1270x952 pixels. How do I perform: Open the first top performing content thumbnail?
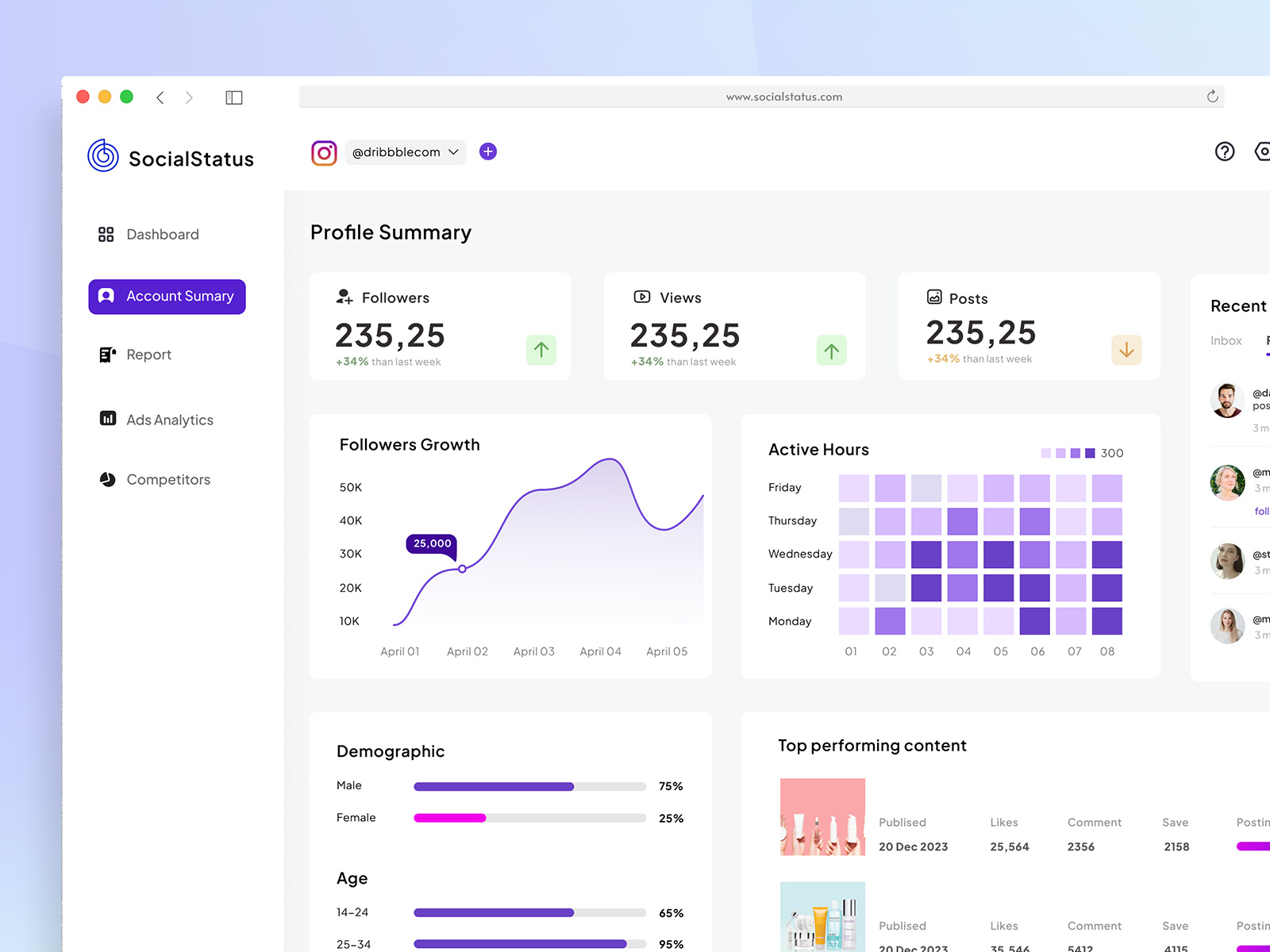[822, 816]
